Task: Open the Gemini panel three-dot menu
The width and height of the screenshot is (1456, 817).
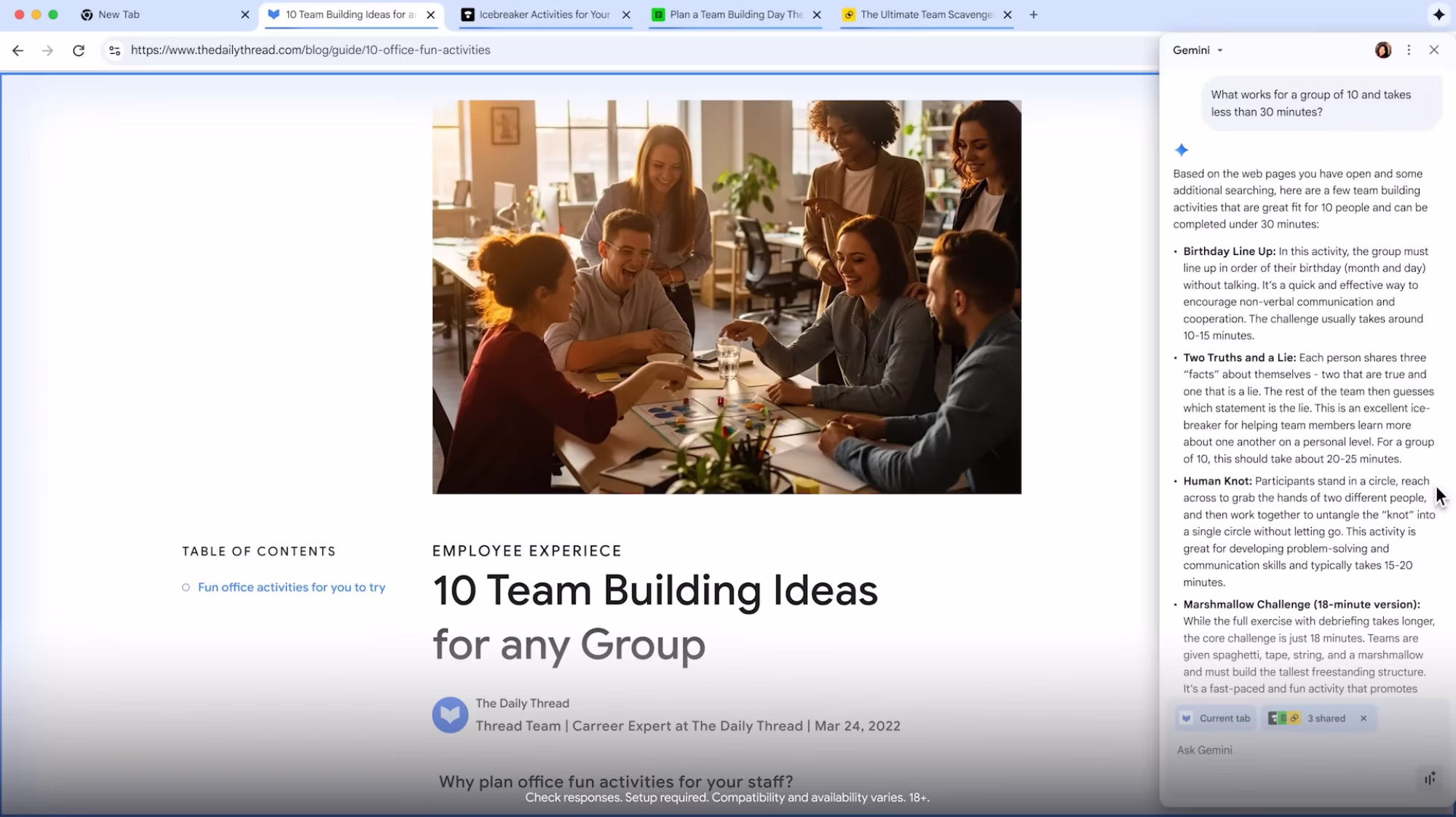Action: (1409, 50)
